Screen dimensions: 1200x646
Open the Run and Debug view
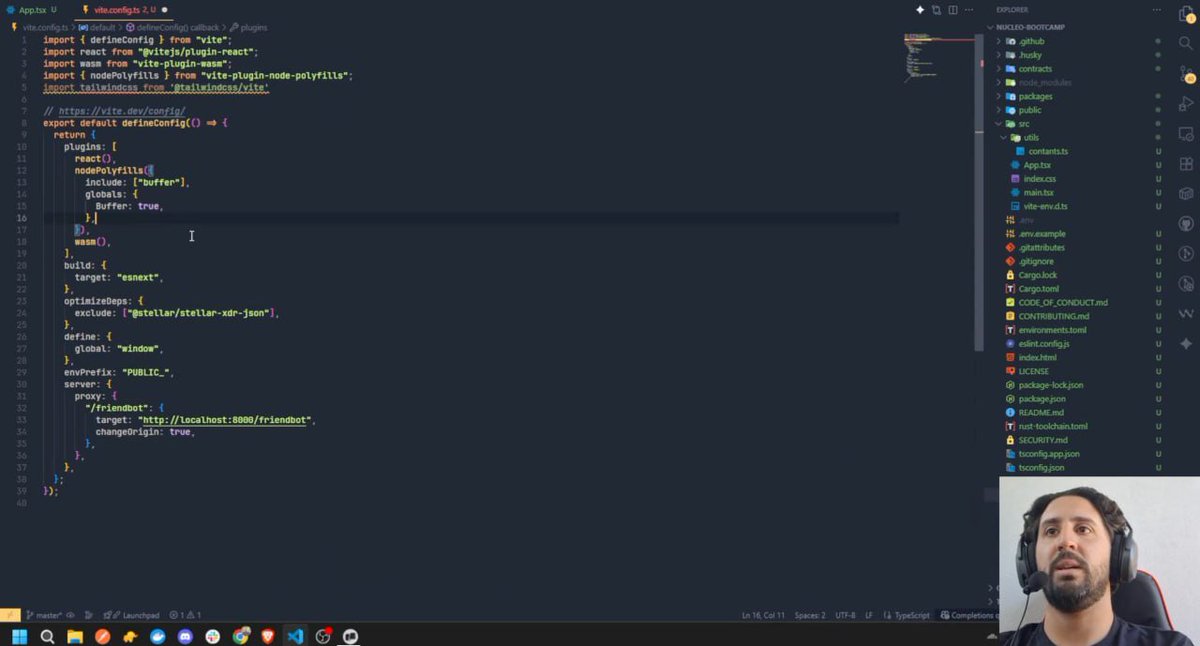click(x=1186, y=104)
